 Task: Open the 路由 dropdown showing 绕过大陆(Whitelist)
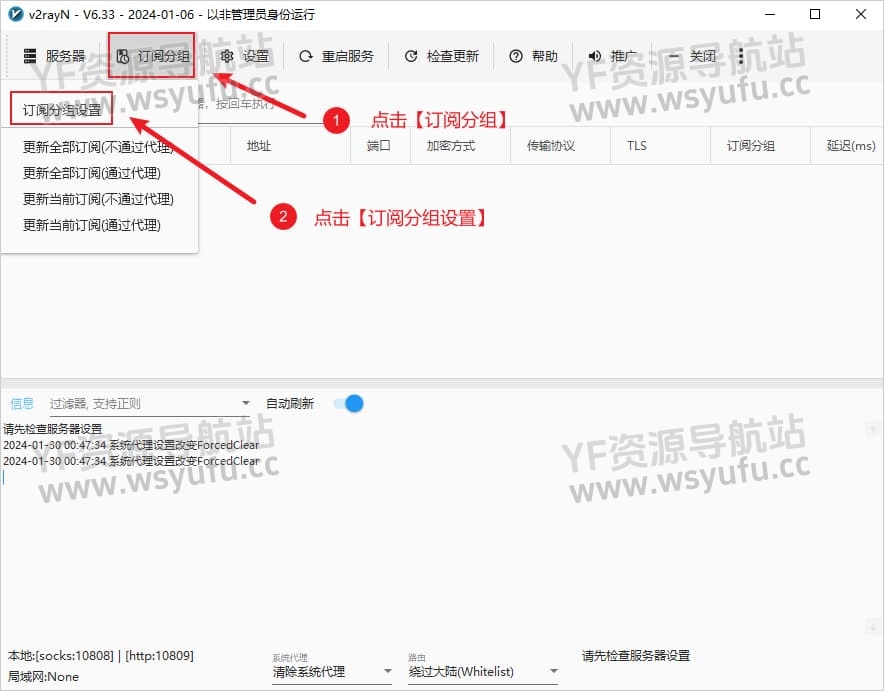point(483,671)
